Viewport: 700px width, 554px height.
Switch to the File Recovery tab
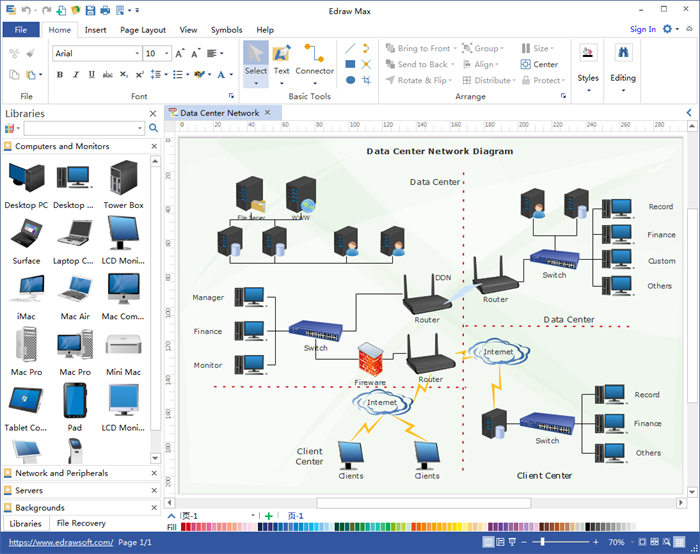pyautogui.click(x=81, y=523)
